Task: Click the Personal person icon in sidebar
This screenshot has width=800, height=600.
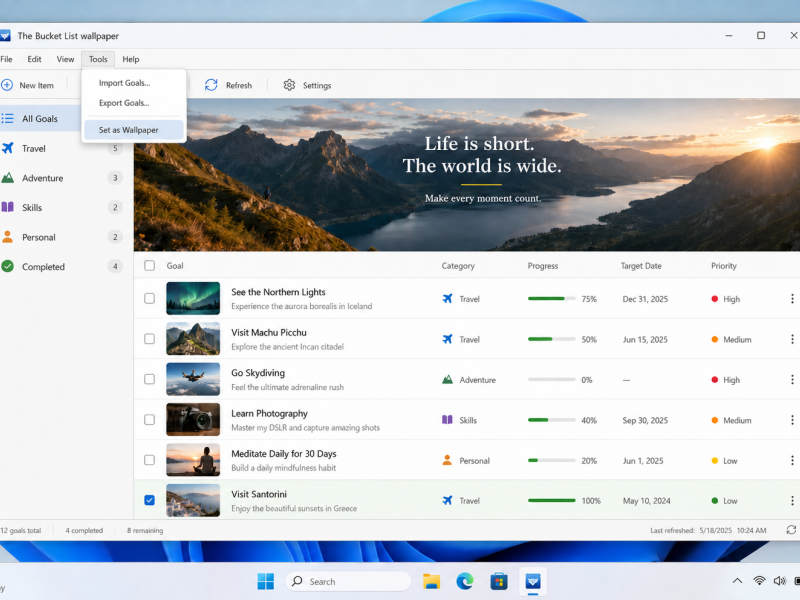Action: click(8, 237)
